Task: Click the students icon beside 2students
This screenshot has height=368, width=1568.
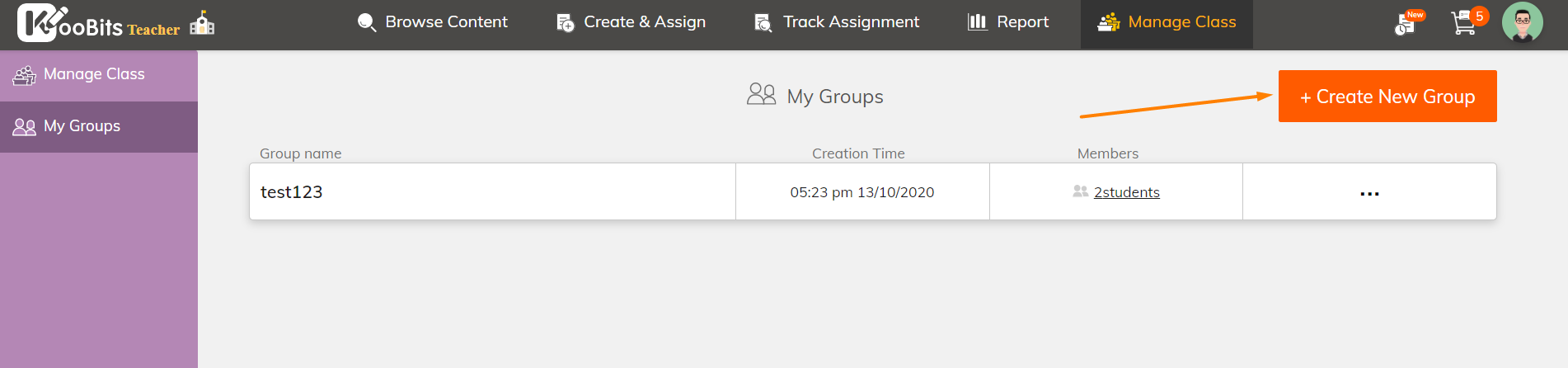Action: (x=1080, y=191)
